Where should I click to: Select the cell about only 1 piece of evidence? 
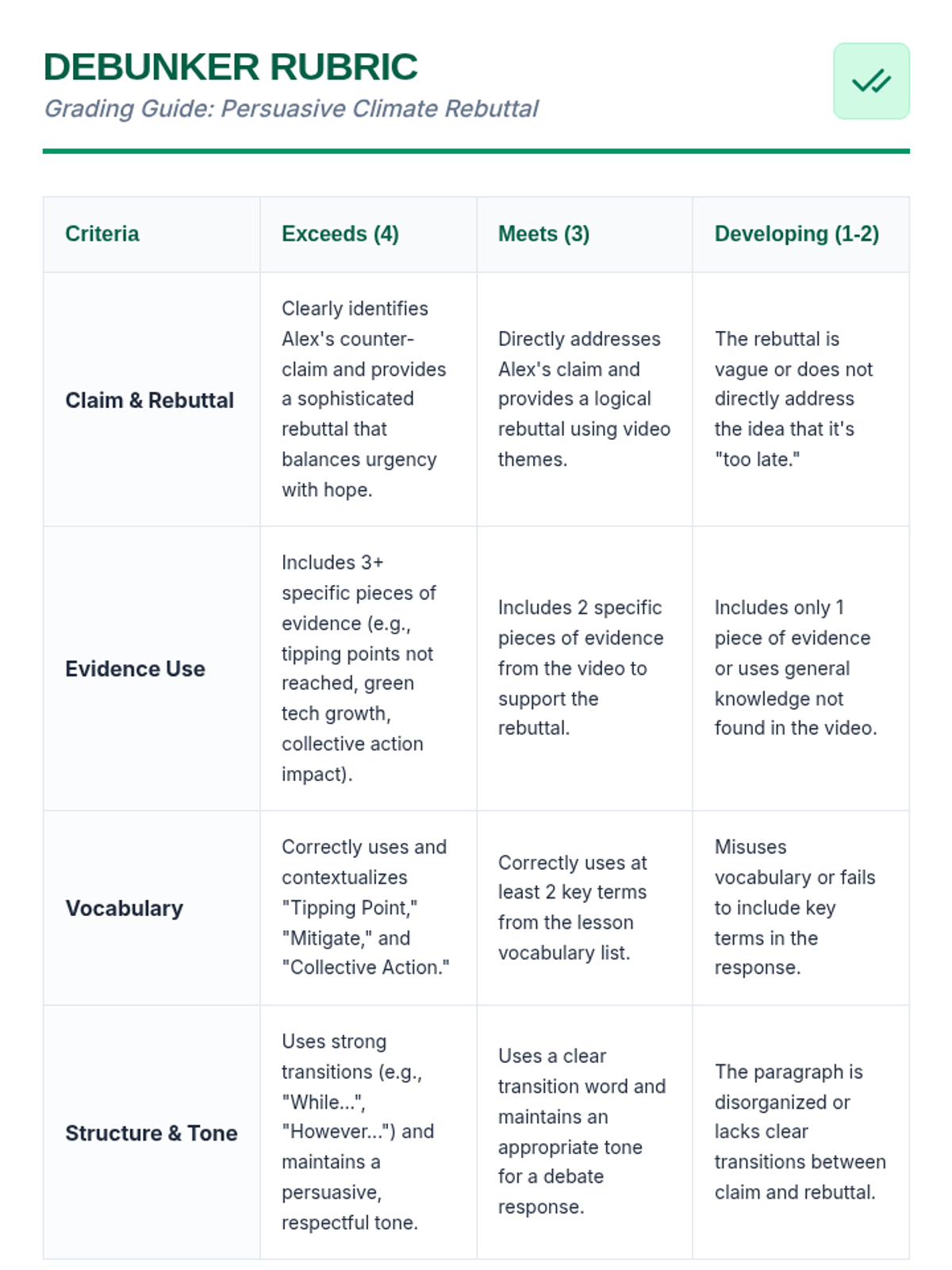800,668
